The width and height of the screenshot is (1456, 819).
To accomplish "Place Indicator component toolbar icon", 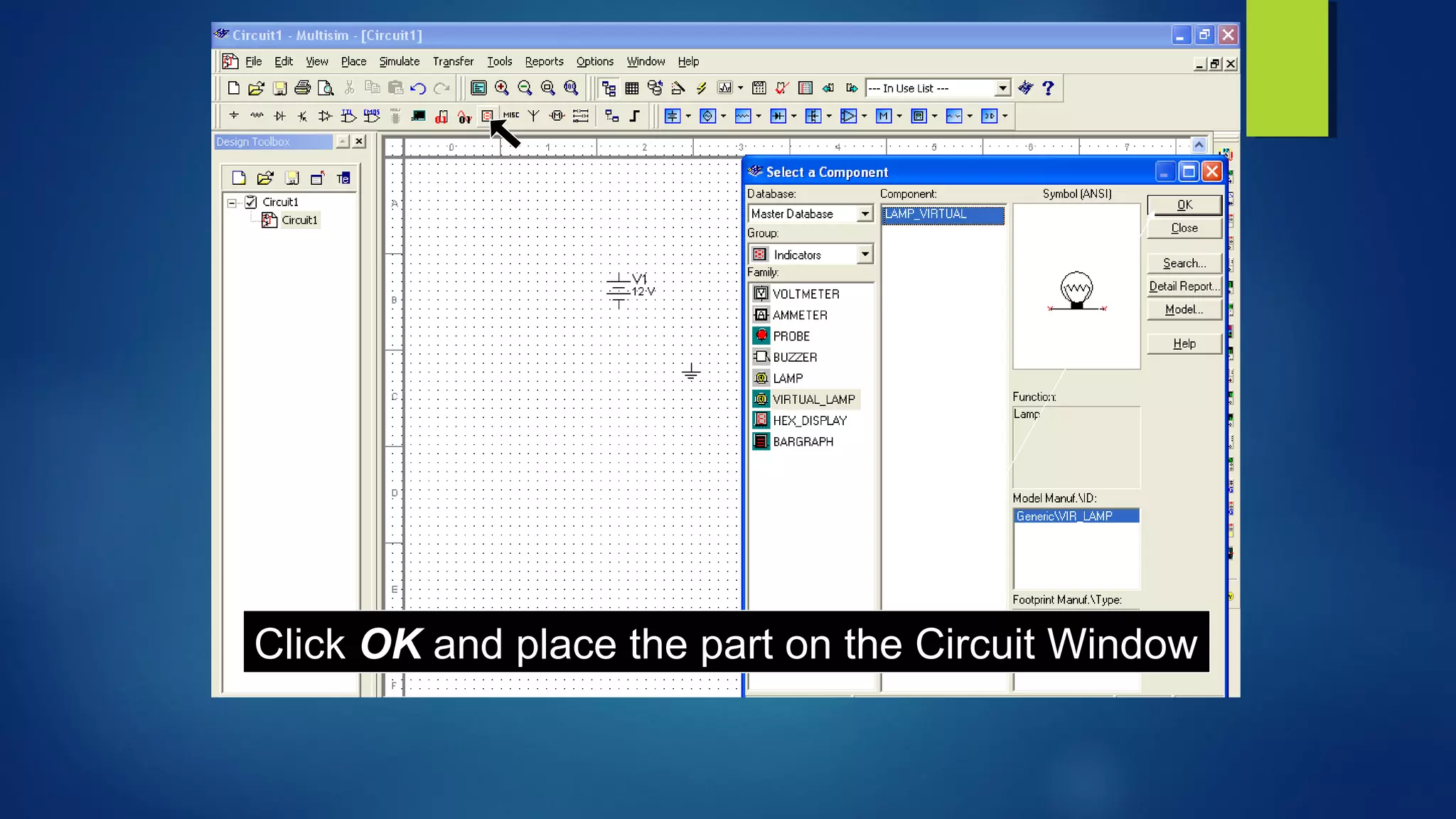I will click(487, 116).
